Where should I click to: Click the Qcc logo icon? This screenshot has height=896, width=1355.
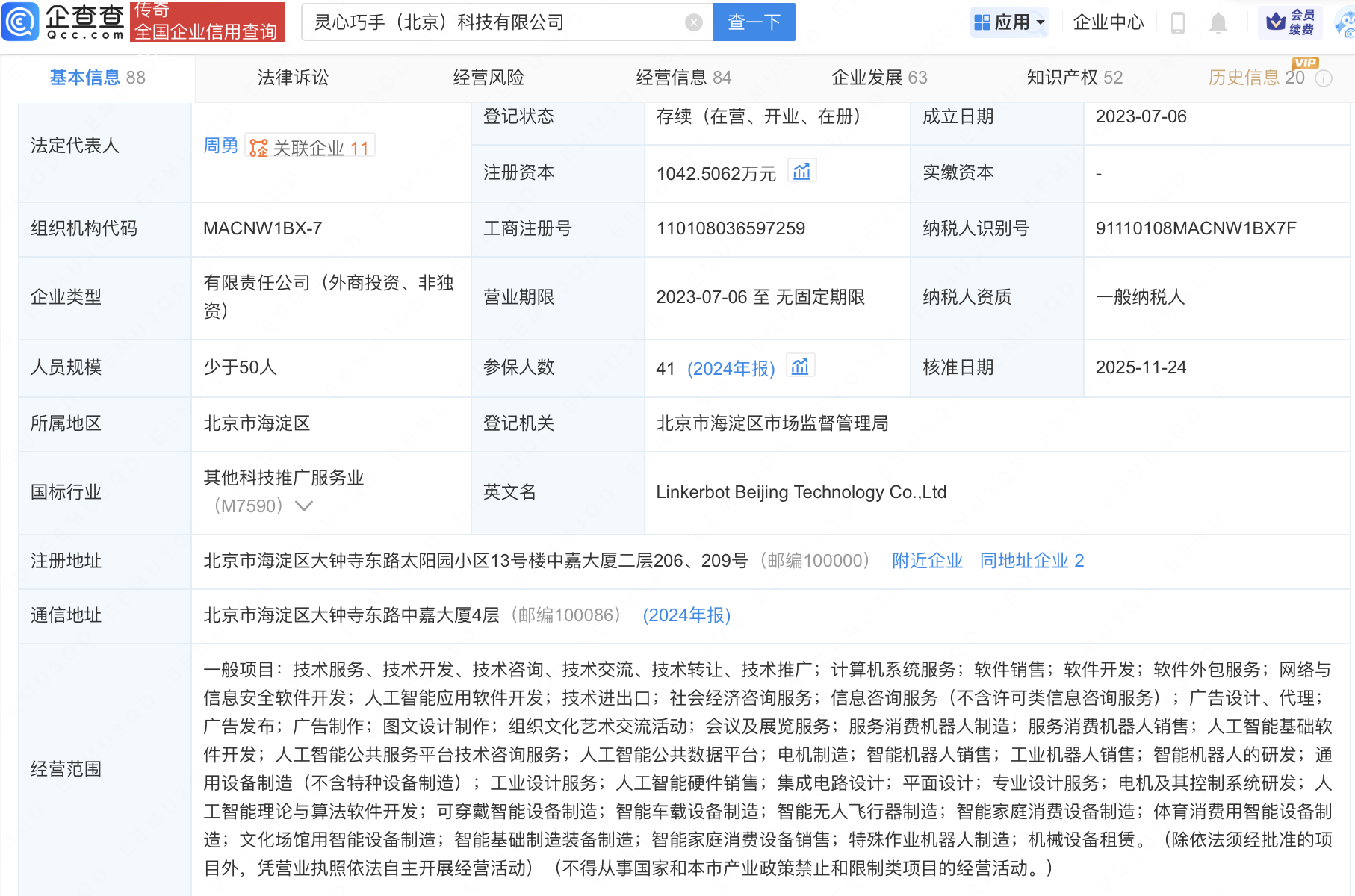pyautogui.click(x=20, y=22)
